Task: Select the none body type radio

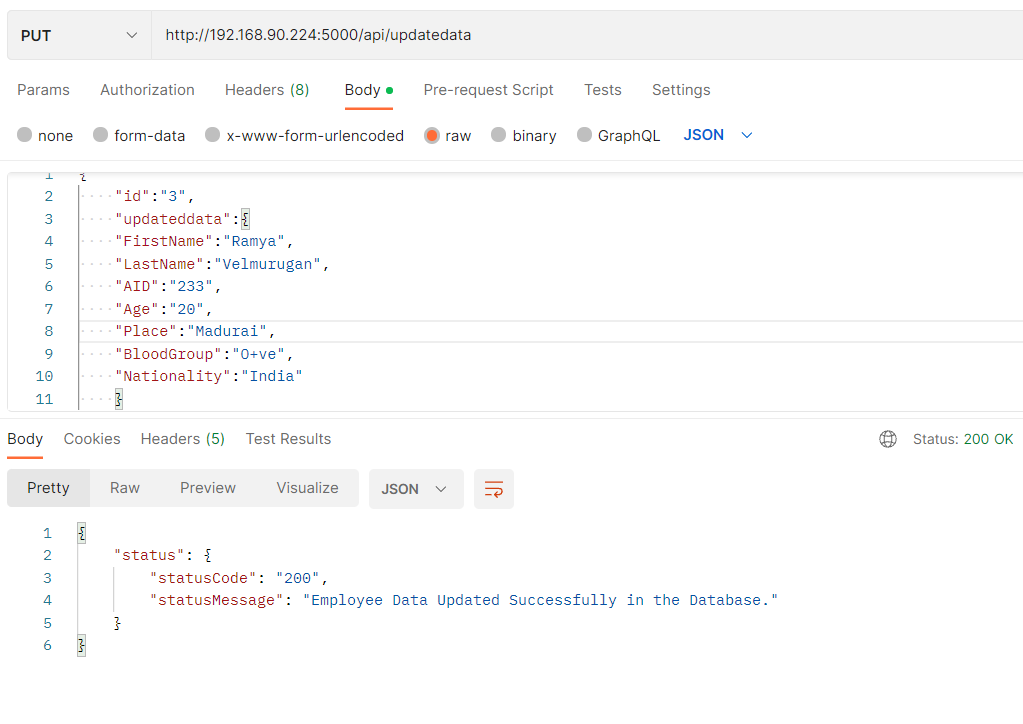Action: pyautogui.click(x=25, y=135)
